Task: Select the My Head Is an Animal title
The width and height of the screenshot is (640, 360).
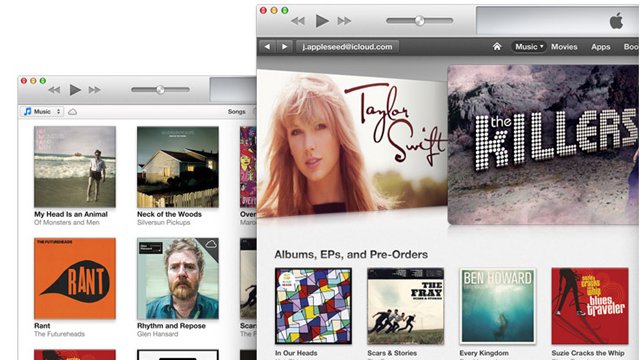Action: (x=71, y=214)
